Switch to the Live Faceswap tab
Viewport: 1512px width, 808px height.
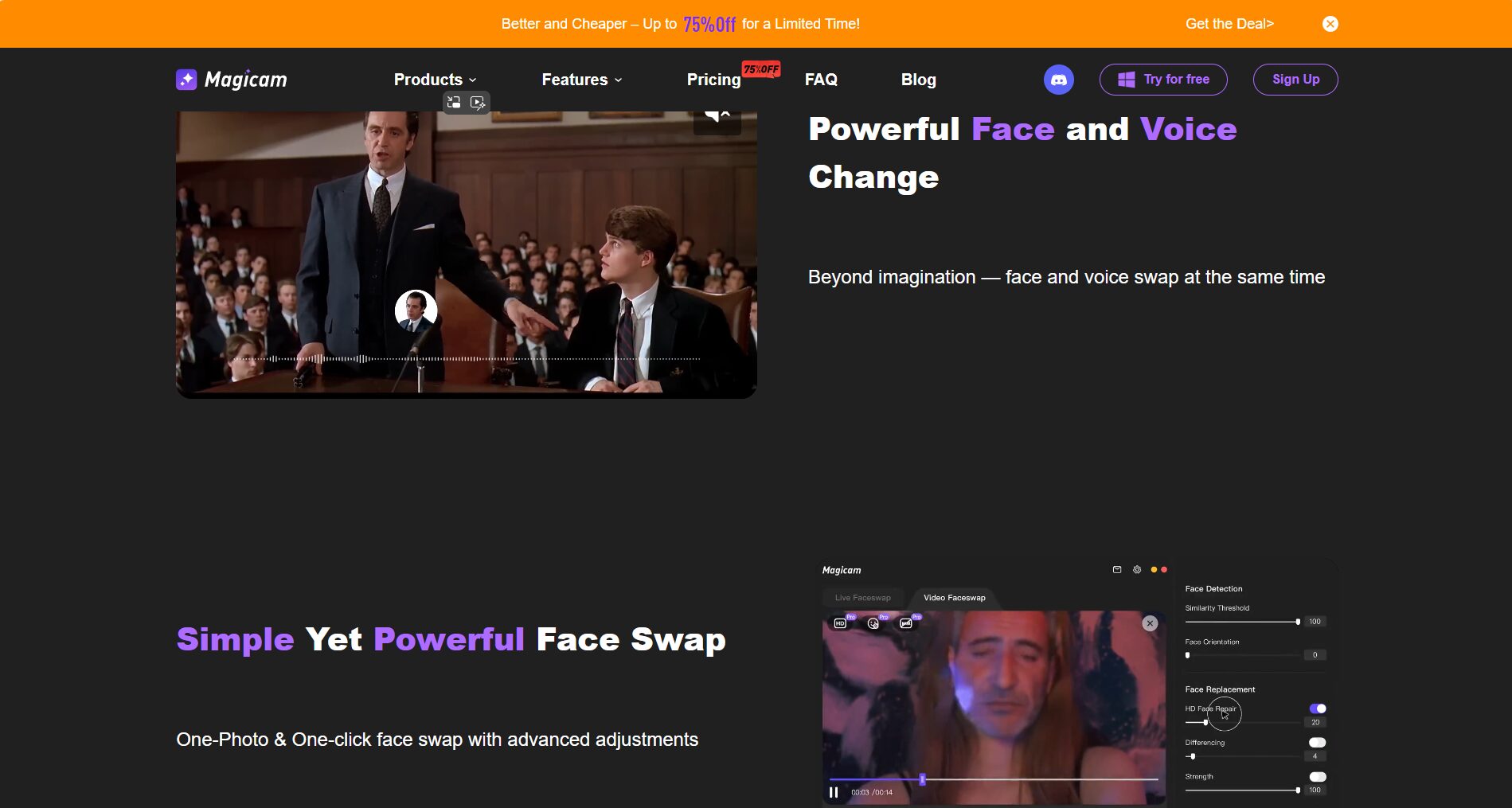862,598
